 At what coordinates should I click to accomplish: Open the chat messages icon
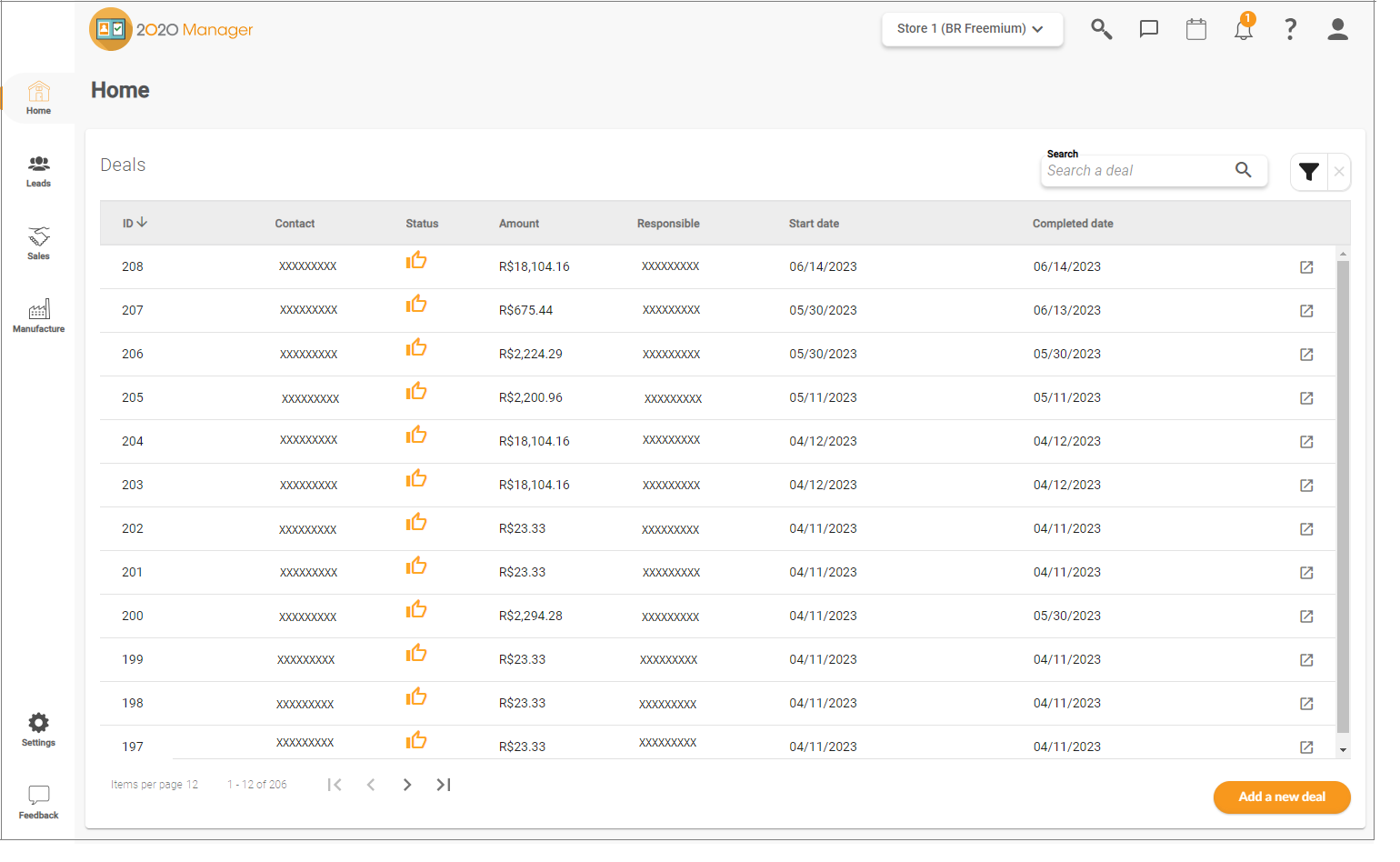1148,29
